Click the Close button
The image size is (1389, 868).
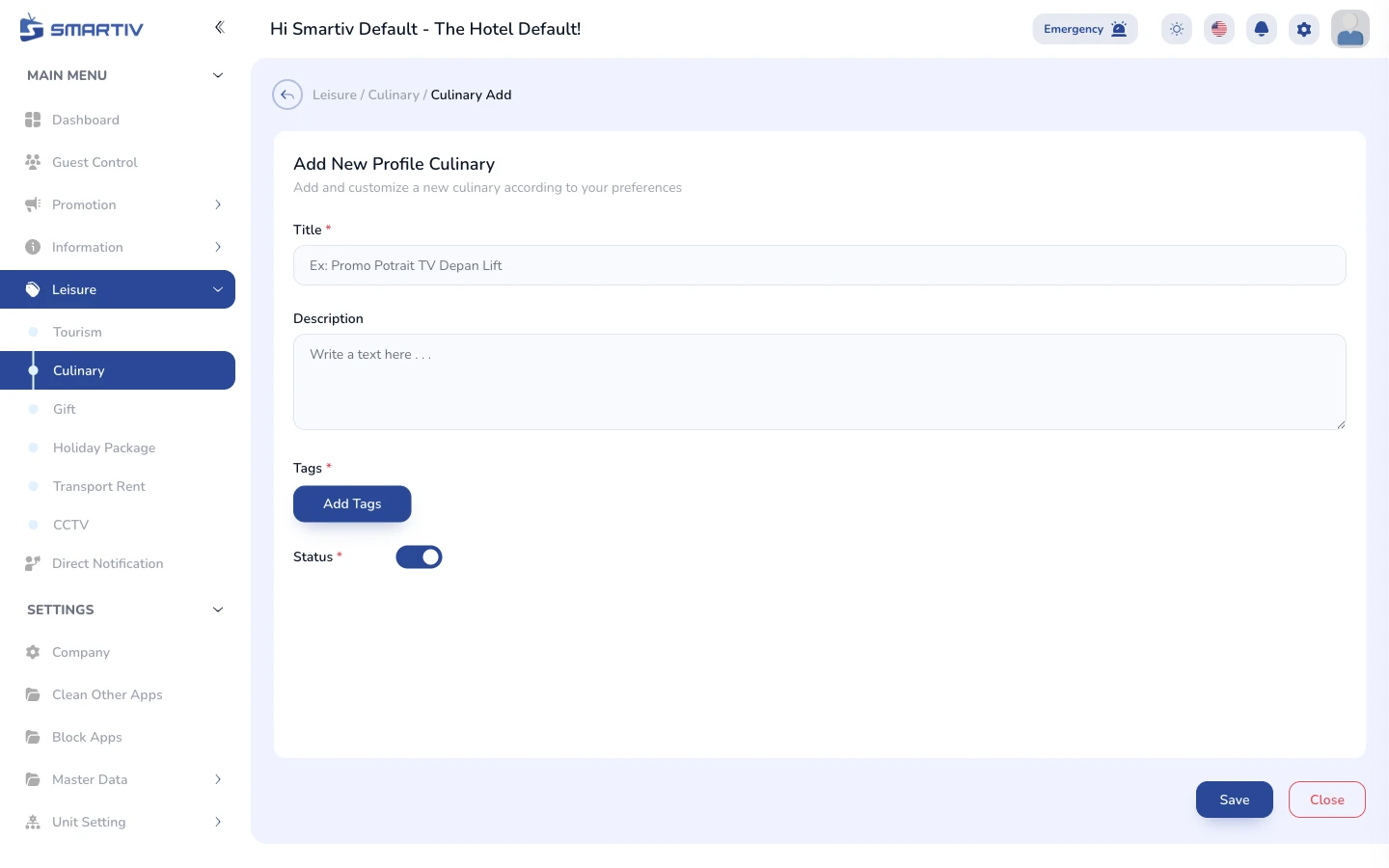coord(1327,800)
